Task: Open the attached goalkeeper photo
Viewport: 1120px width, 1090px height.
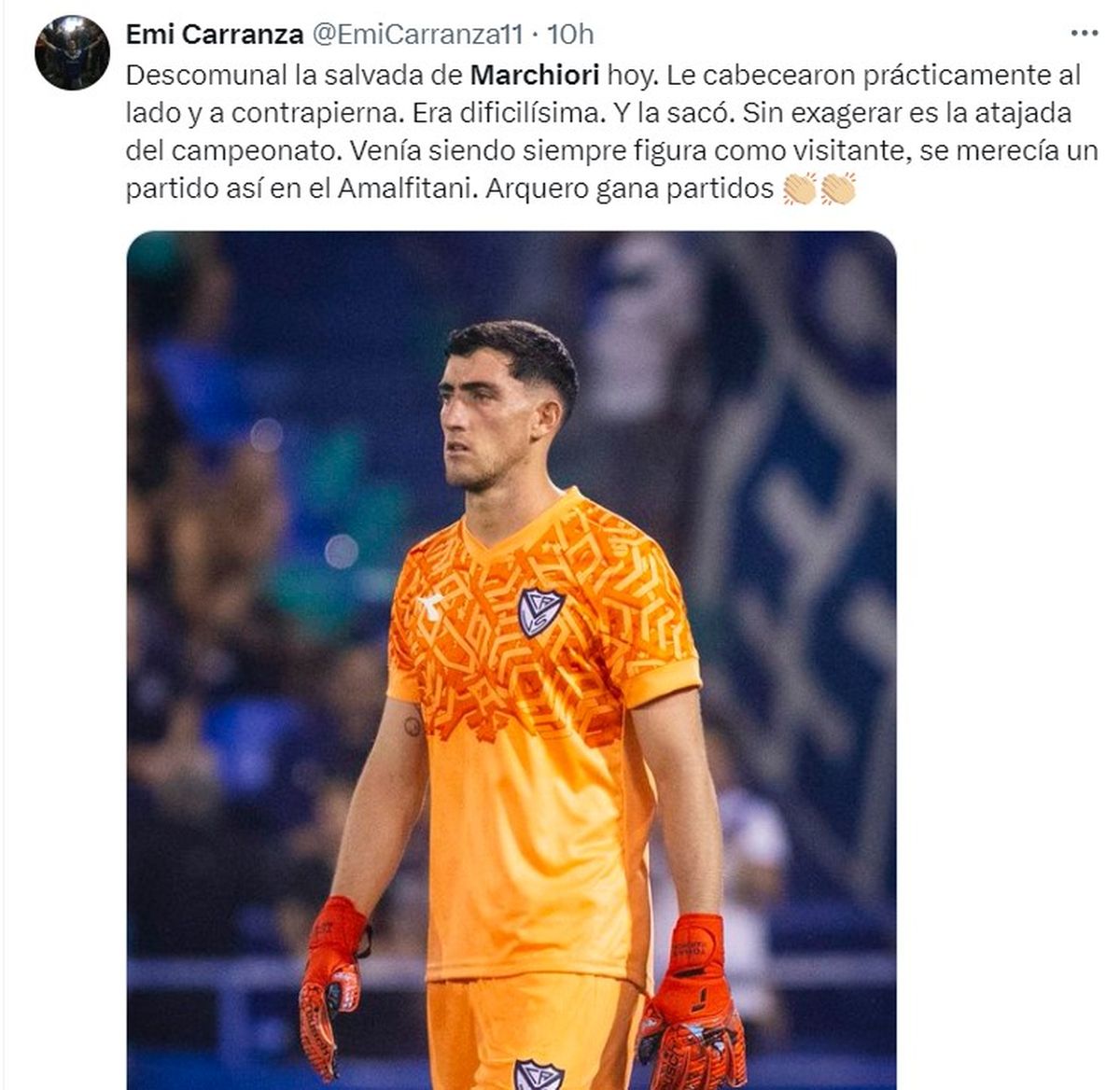Action: pos(511,660)
